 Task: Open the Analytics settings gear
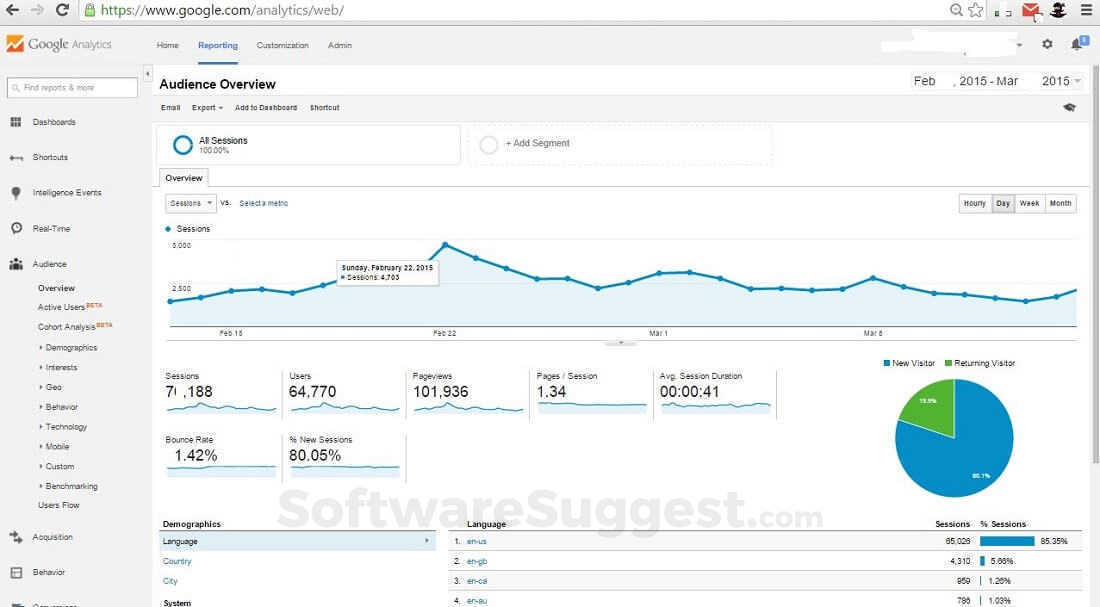coord(1046,44)
